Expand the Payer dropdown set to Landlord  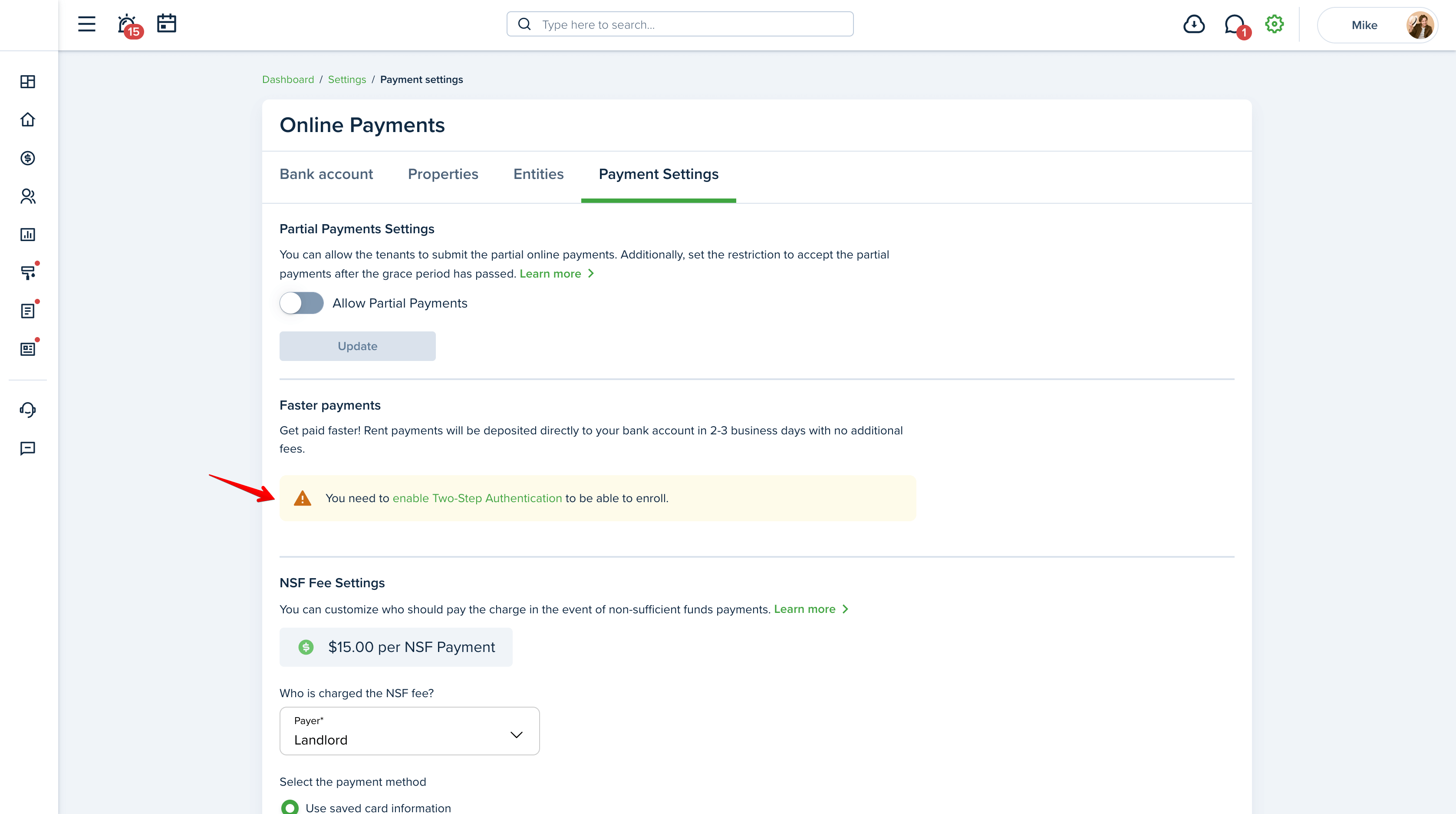(x=409, y=731)
